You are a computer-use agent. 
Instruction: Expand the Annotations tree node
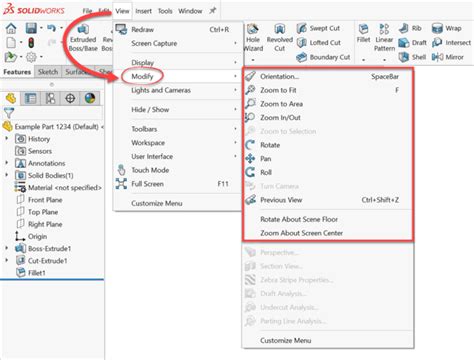tap(6, 163)
